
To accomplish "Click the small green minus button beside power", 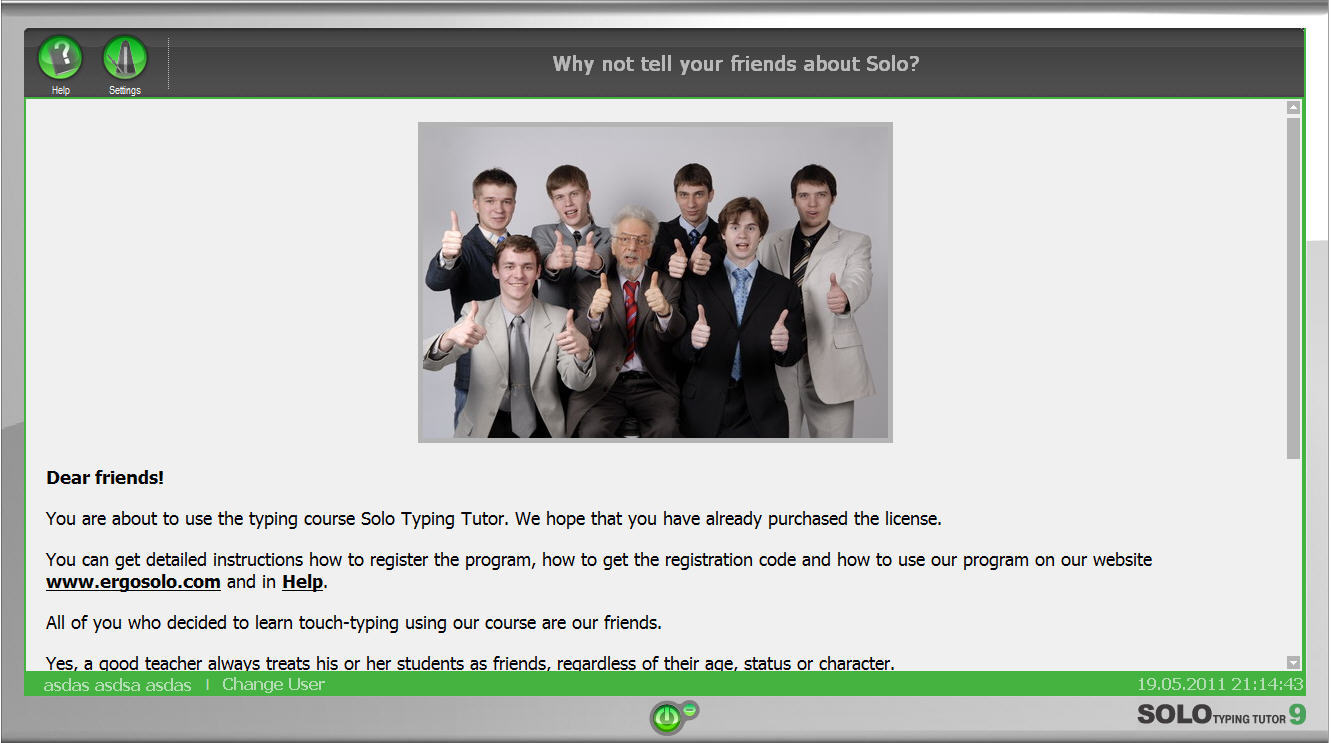I will point(689,709).
